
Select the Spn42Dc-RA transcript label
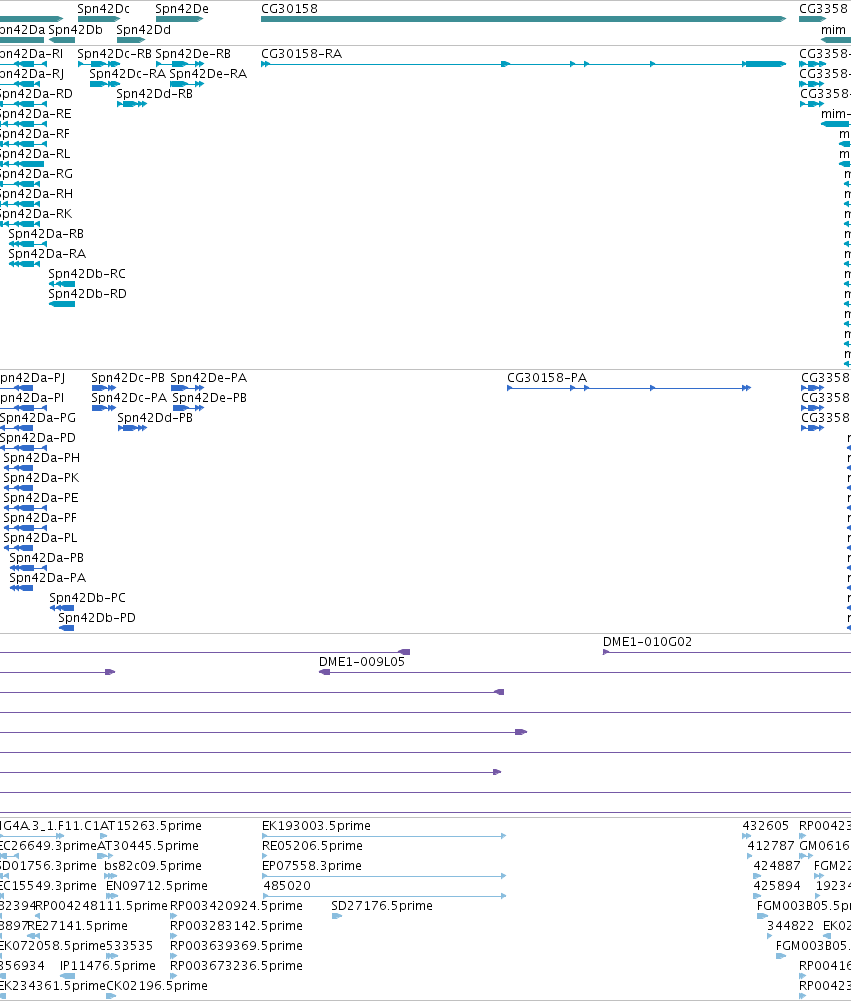click(x=128, y=74)
